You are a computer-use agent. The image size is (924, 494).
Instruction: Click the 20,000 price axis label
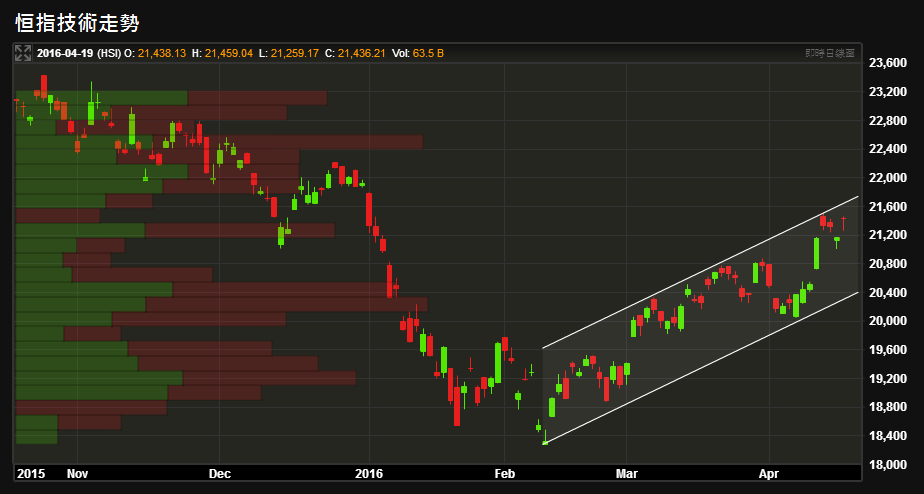tap(887, 321)
